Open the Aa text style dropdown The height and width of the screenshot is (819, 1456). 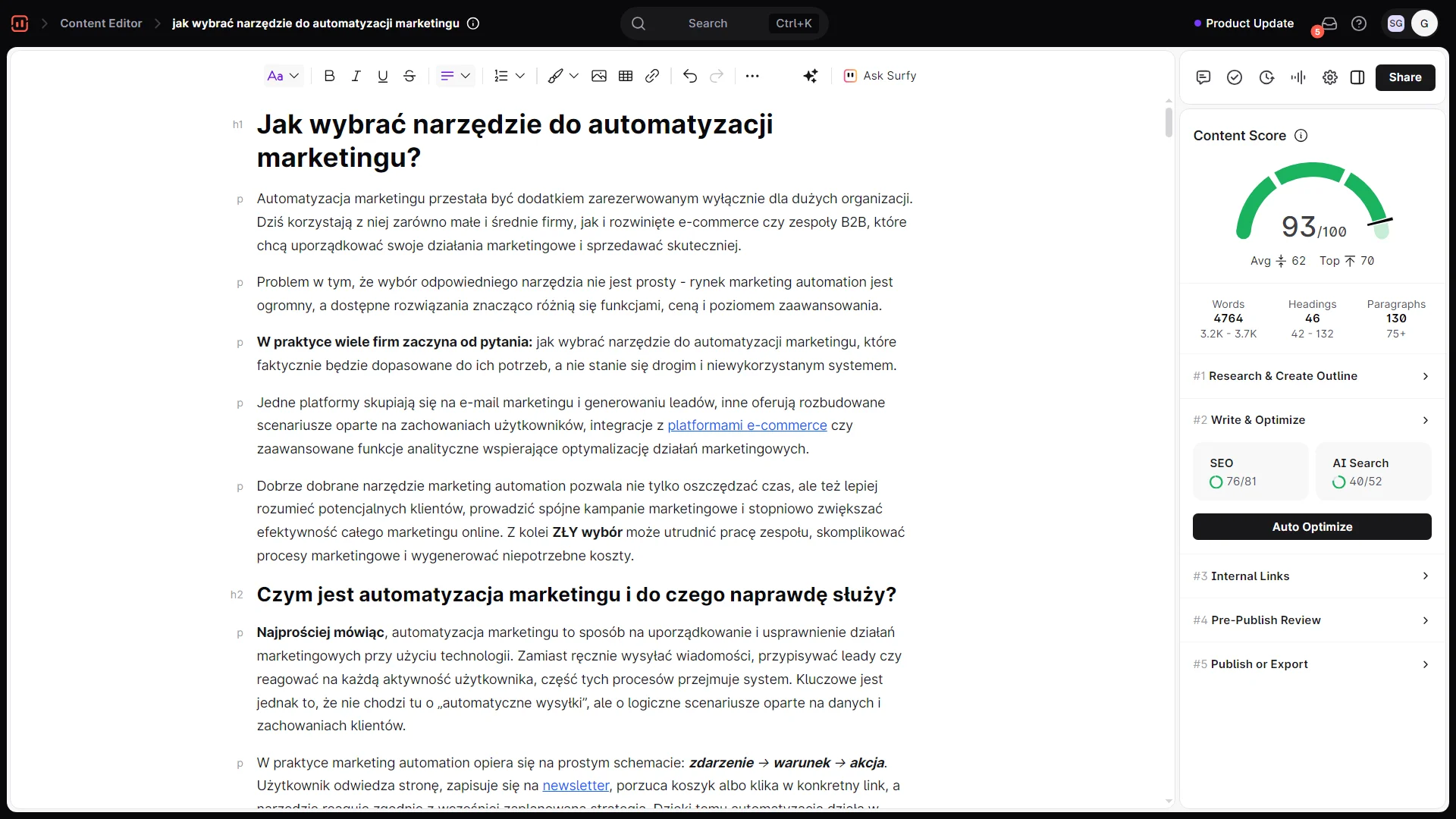pos(283,76)
